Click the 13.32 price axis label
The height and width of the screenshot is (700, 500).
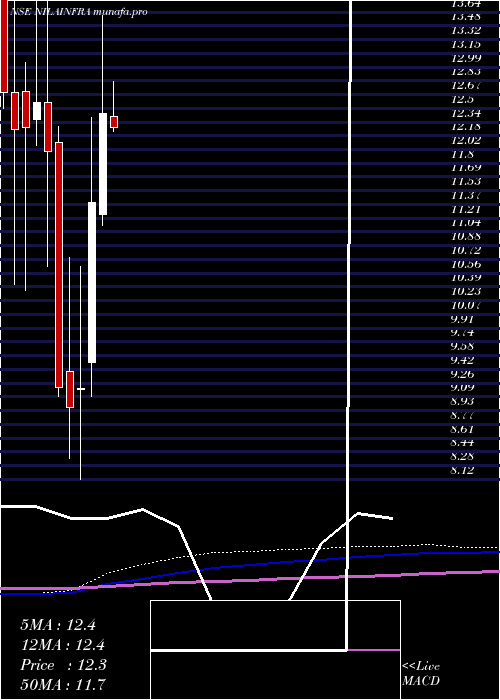point(466,30)
